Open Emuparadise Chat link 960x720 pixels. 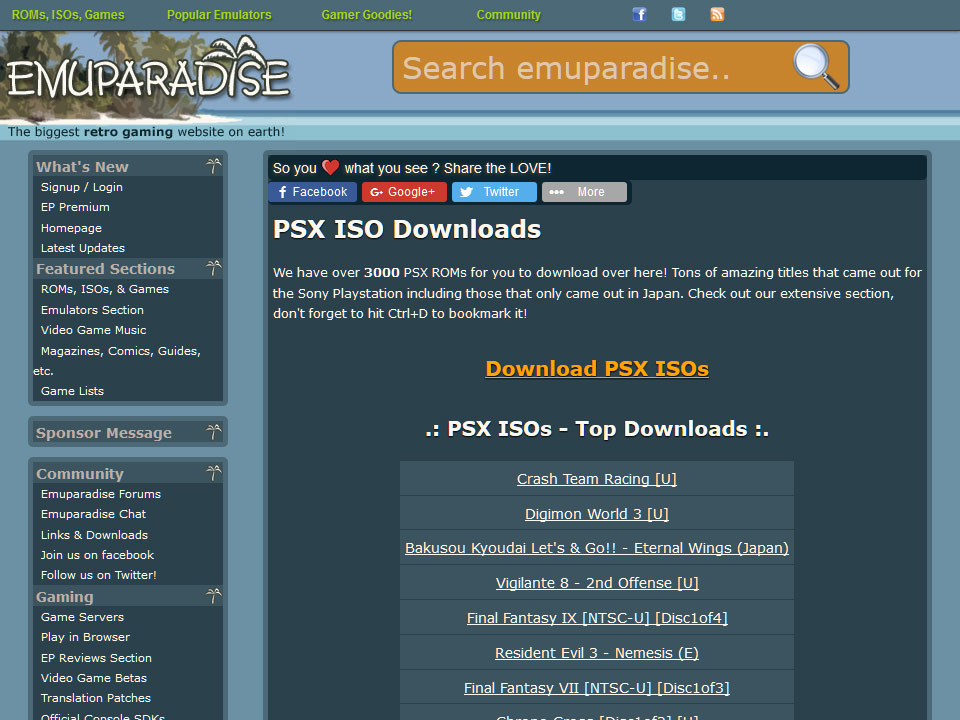[94, 514]
